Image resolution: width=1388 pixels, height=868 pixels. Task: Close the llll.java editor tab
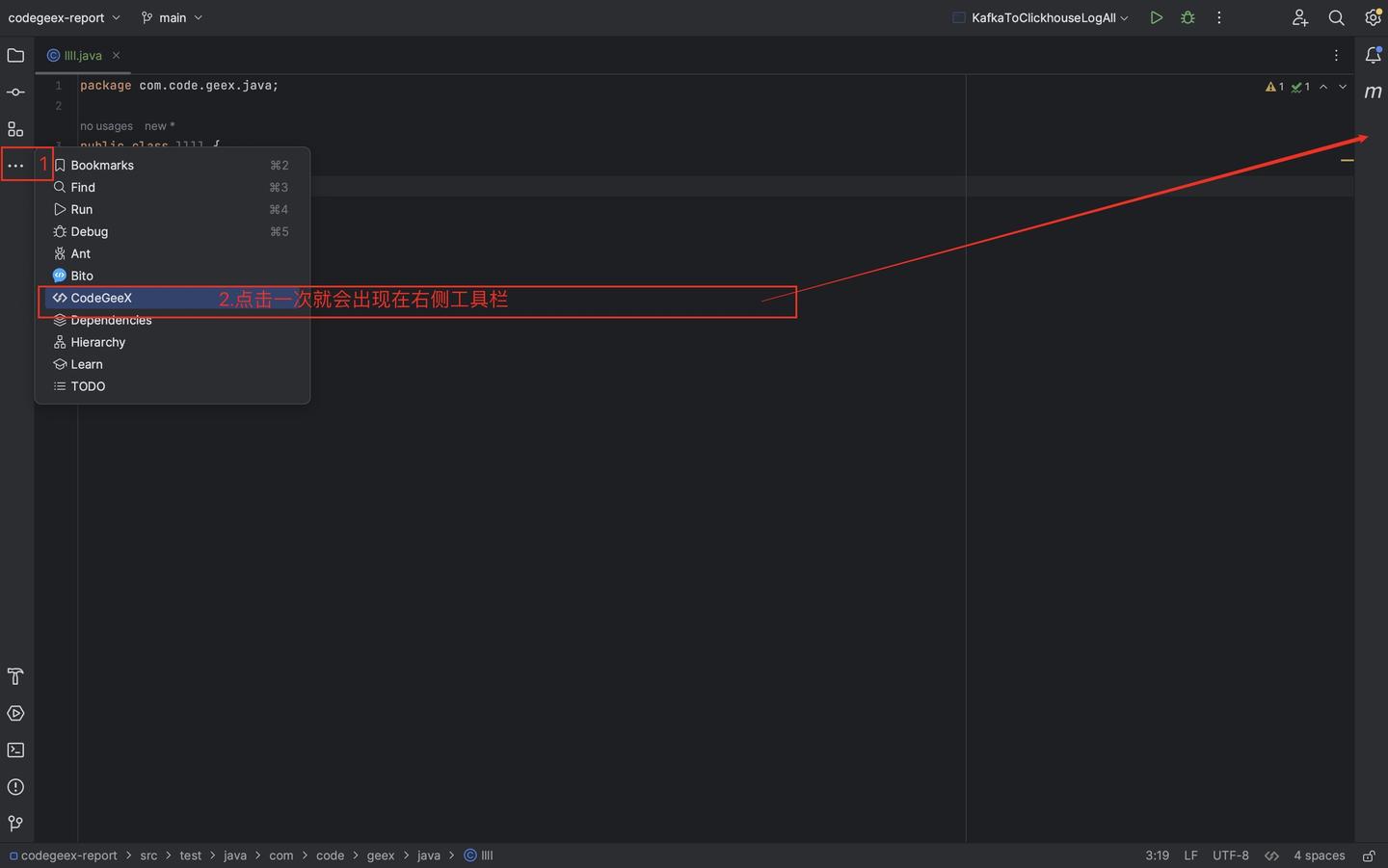tap(116, 55)
